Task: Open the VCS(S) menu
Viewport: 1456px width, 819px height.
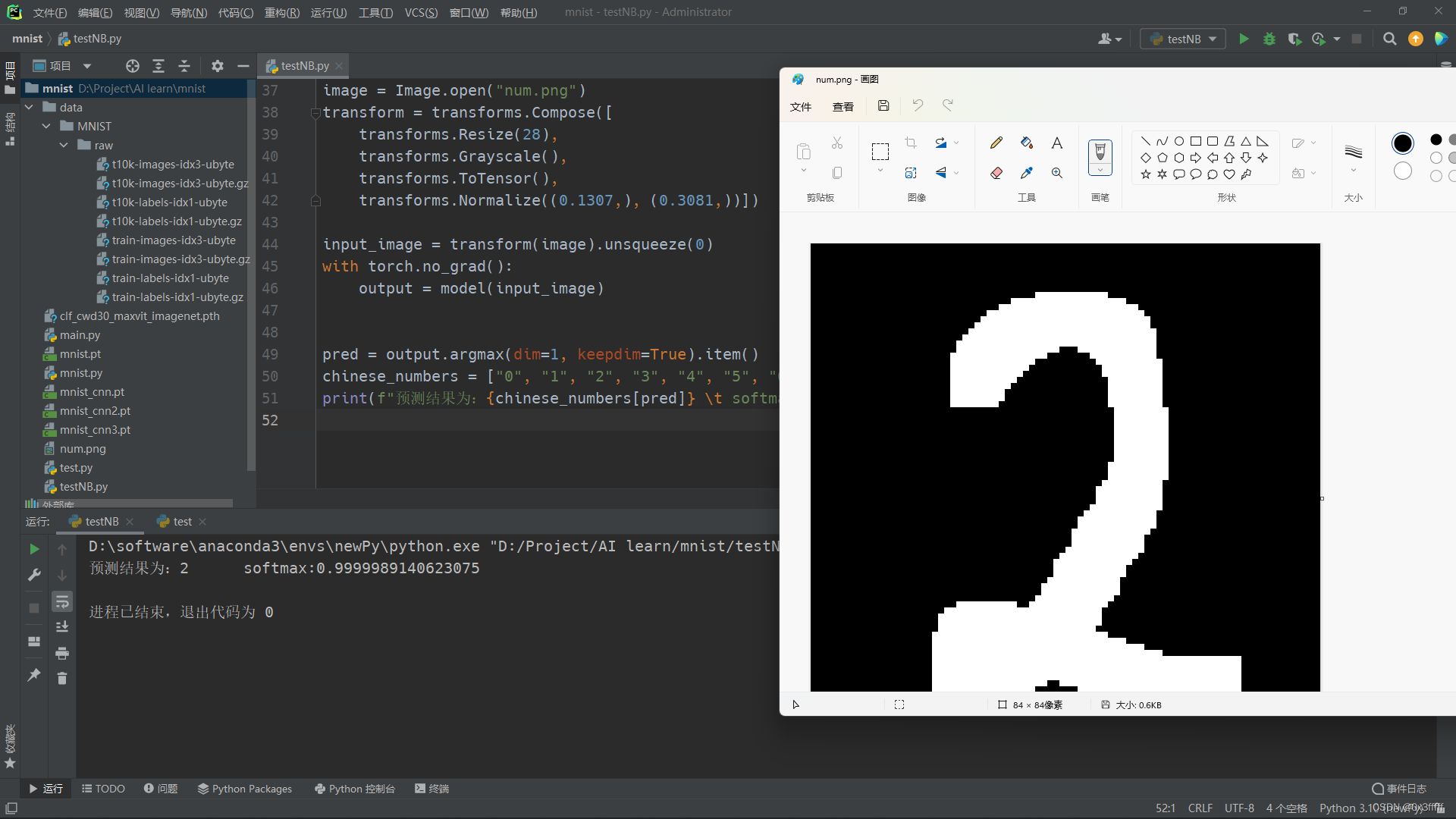Action: tap(421, 12)
